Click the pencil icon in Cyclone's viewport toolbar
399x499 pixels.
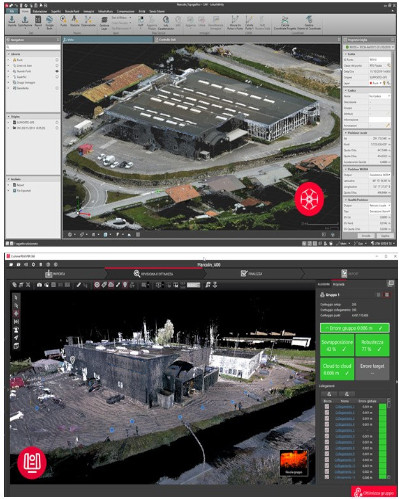coord(79,285)
